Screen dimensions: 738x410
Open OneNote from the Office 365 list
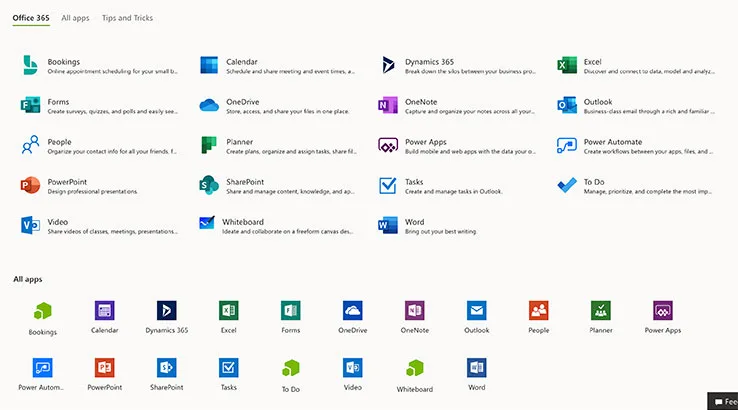point(388,105)
